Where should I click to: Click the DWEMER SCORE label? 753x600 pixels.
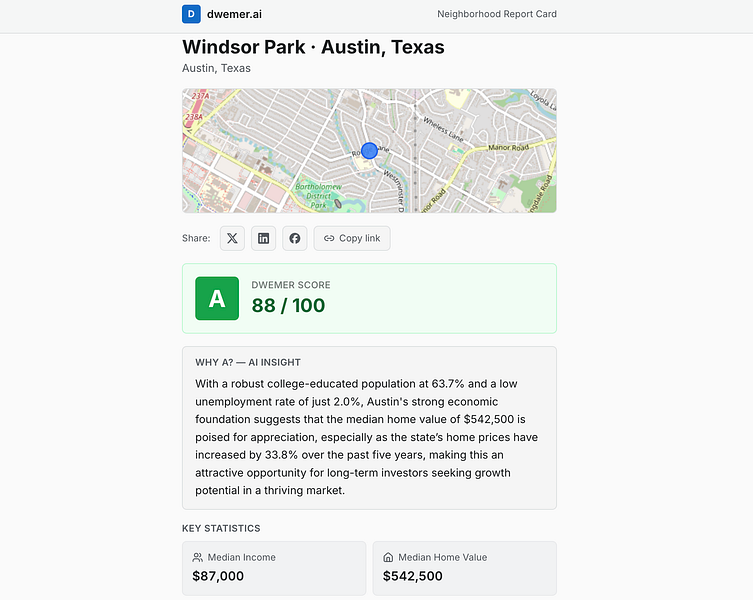click(x=291, y=285)
